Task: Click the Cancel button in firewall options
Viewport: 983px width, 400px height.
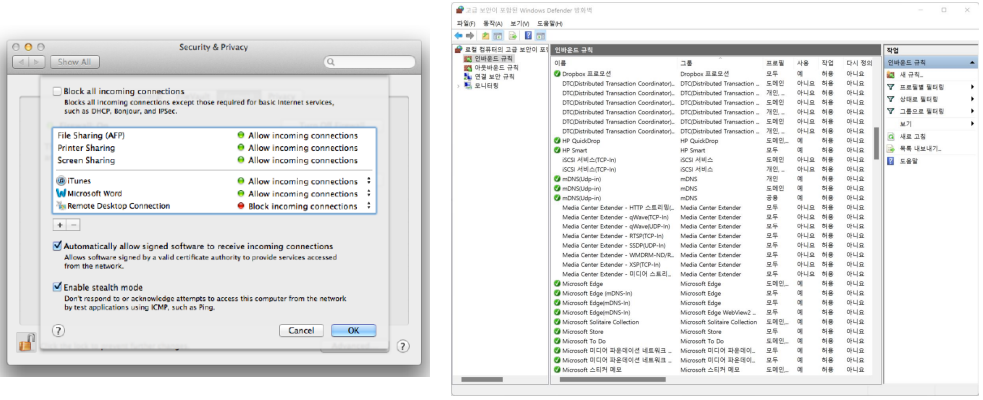Action: [x=301, y=330]
